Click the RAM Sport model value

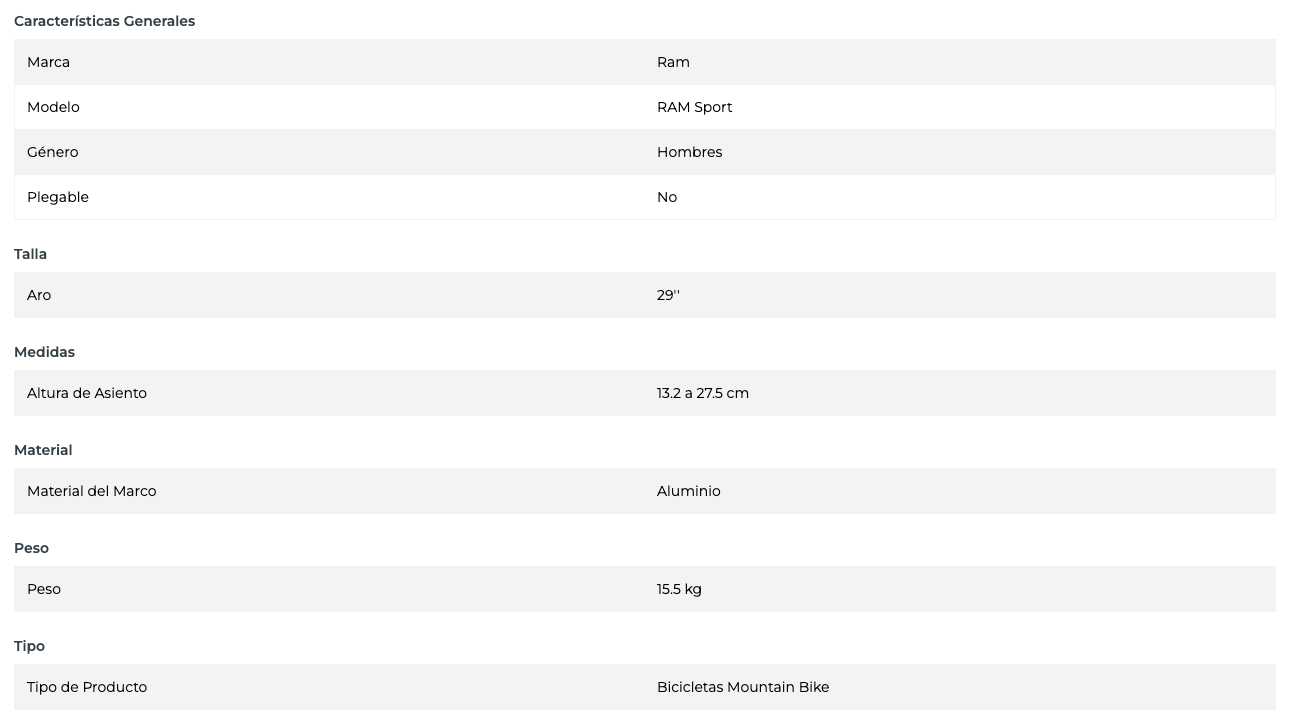(694, 107)
